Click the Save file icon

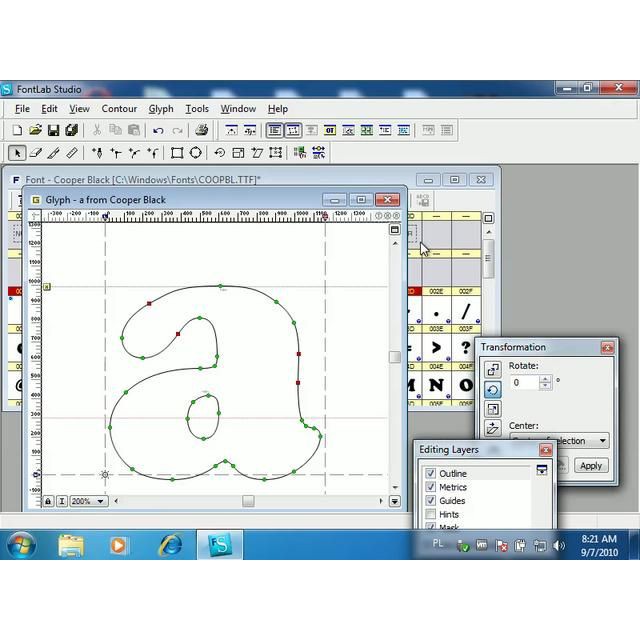point(54,130)
